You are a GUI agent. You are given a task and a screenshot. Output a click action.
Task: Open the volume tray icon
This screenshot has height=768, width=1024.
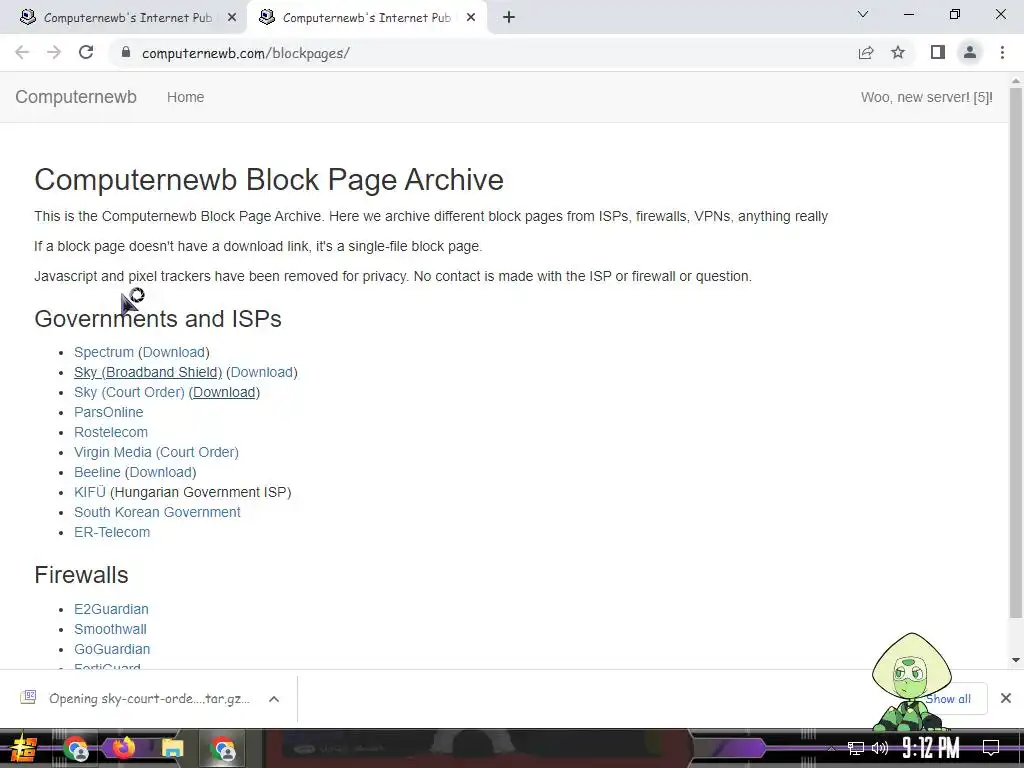pos(880,748)
